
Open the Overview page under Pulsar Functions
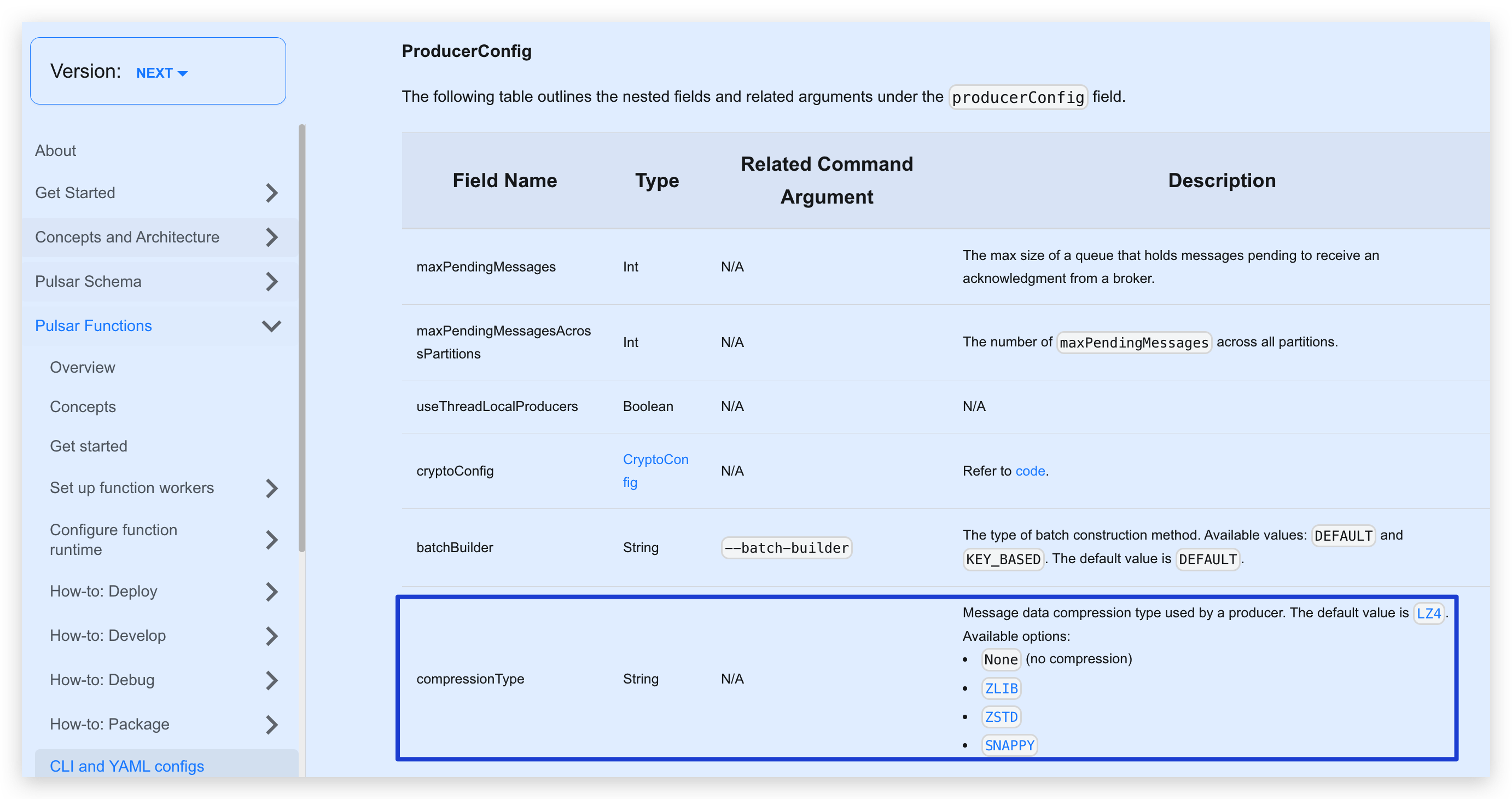click(x=83, y=368)
